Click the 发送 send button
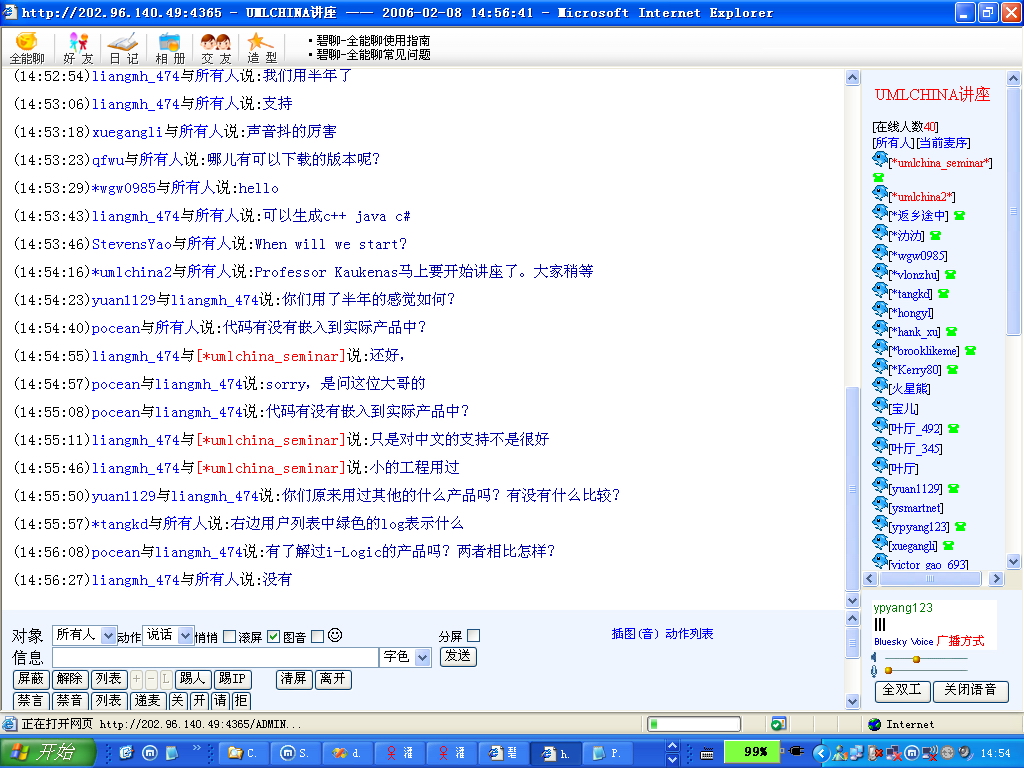Screen dimensions: 1024x768 [x=458, y=656]
